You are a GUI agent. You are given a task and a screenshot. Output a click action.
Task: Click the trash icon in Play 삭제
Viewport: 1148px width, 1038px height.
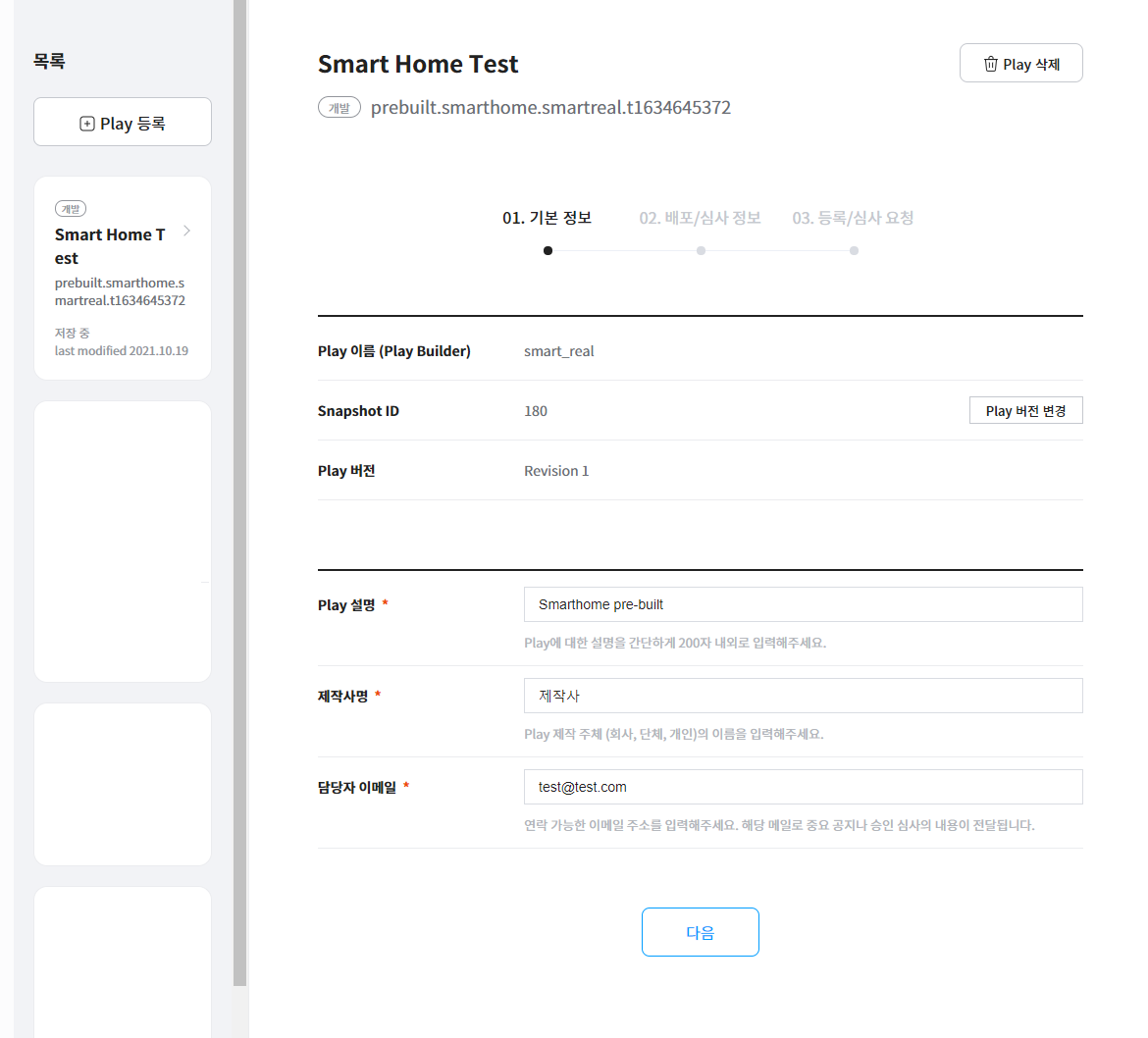click(x=990, y=64)
